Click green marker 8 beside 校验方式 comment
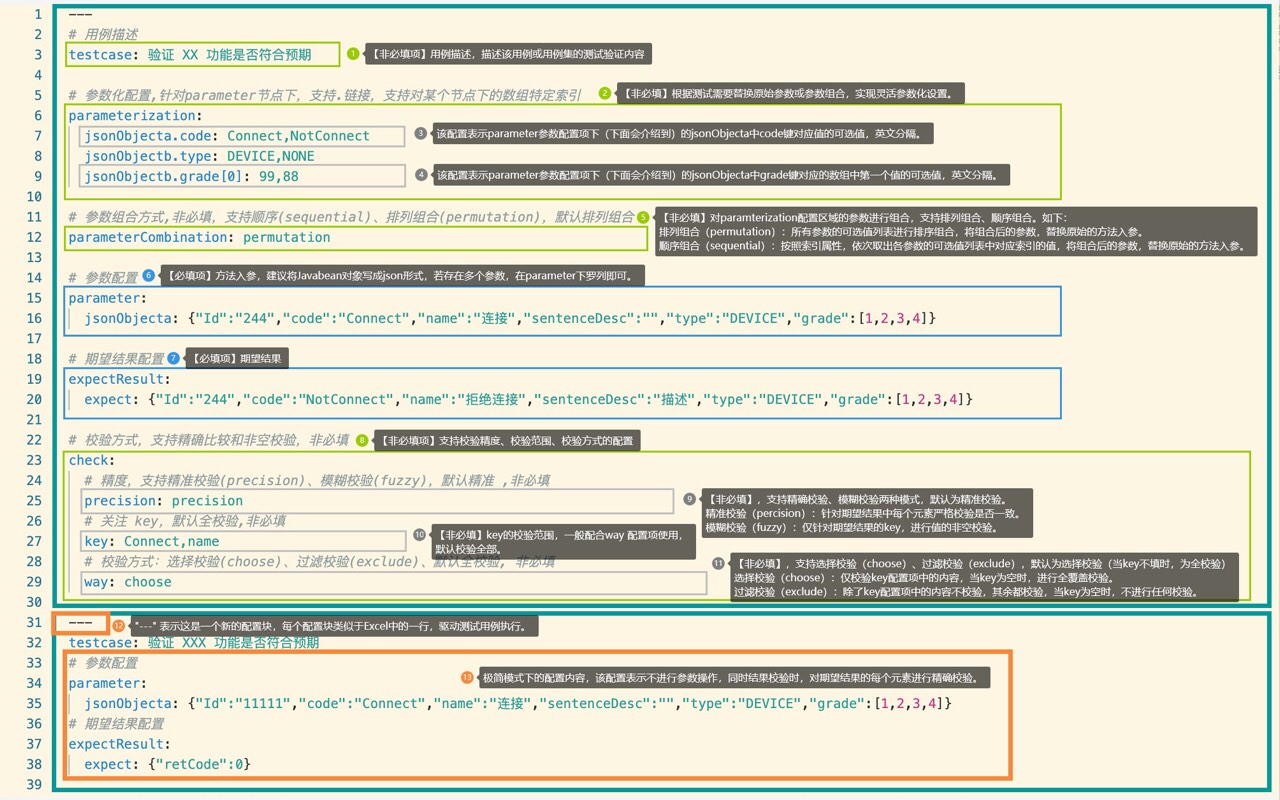 coord(362,440)
